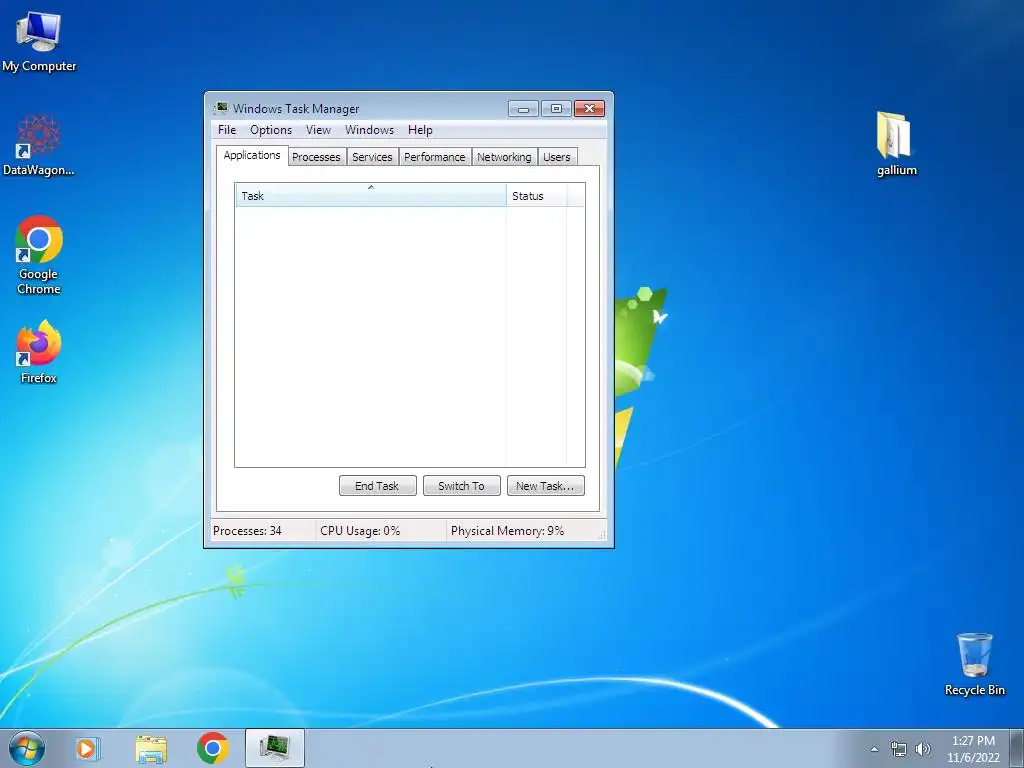Open the network tray icon
This screenshot has height=768, width=1024.
tap(899, 749)
